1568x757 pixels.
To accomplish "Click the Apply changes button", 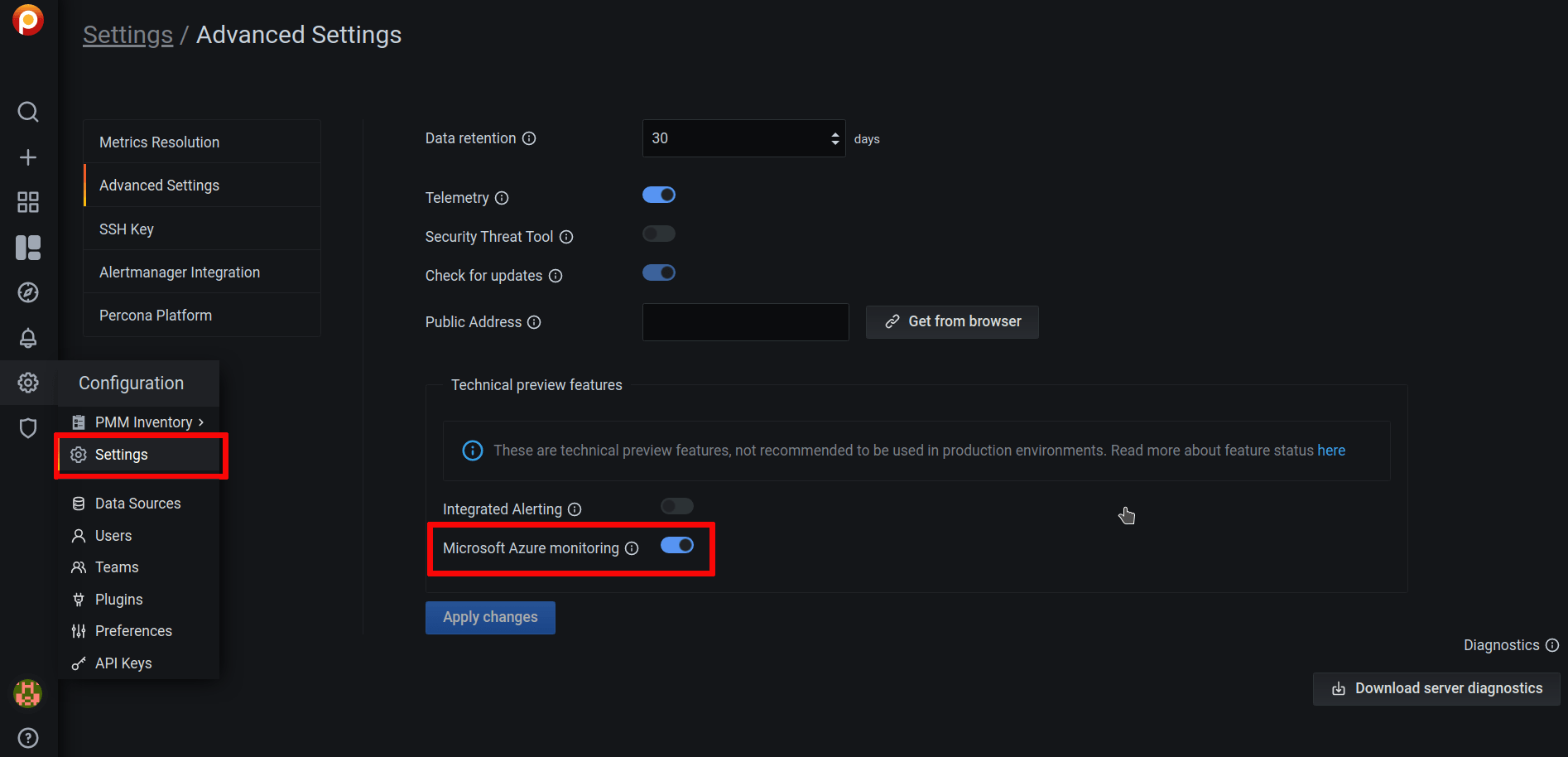I will [490, 617].
